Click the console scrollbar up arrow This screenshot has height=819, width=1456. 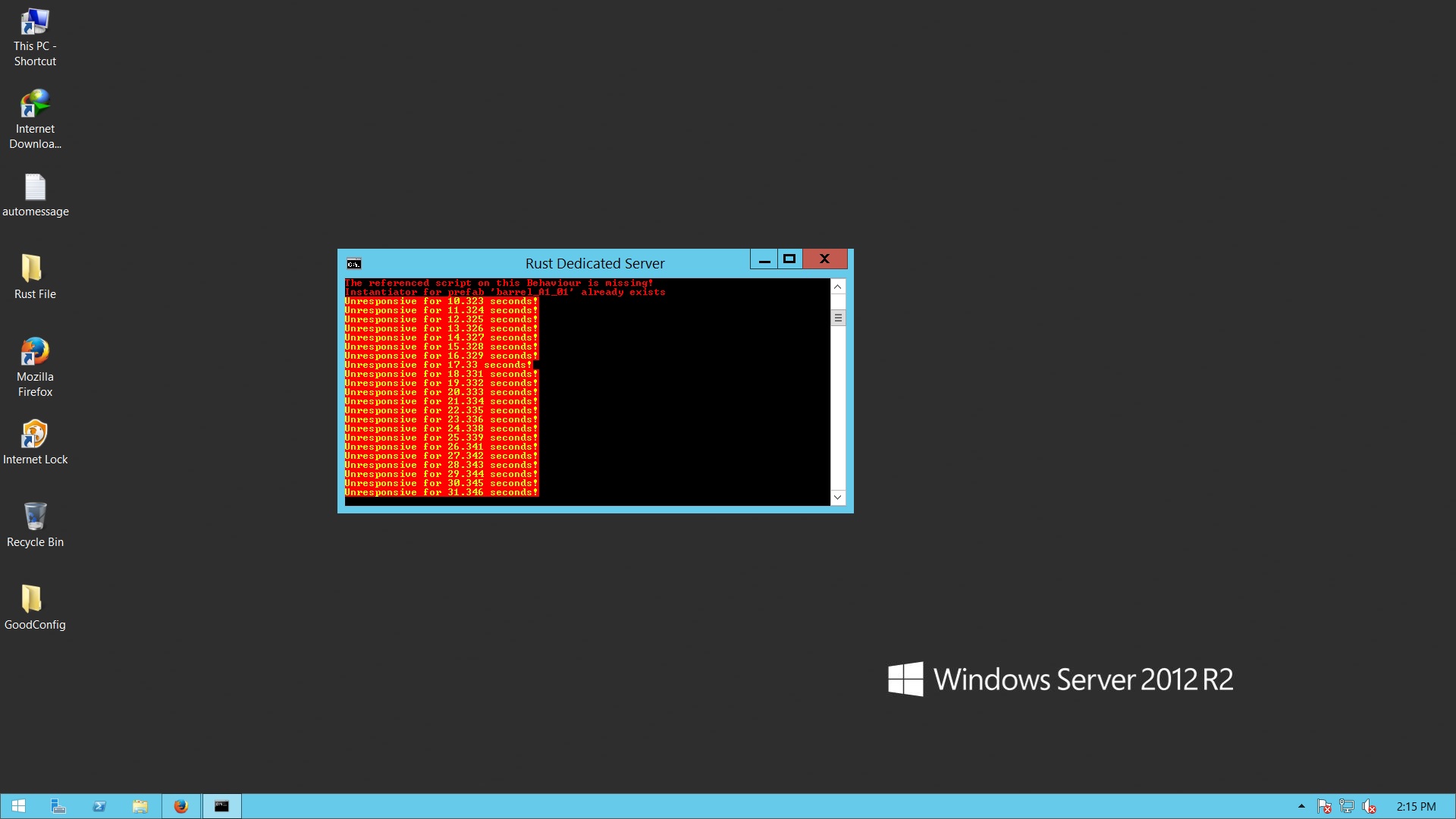838,287
